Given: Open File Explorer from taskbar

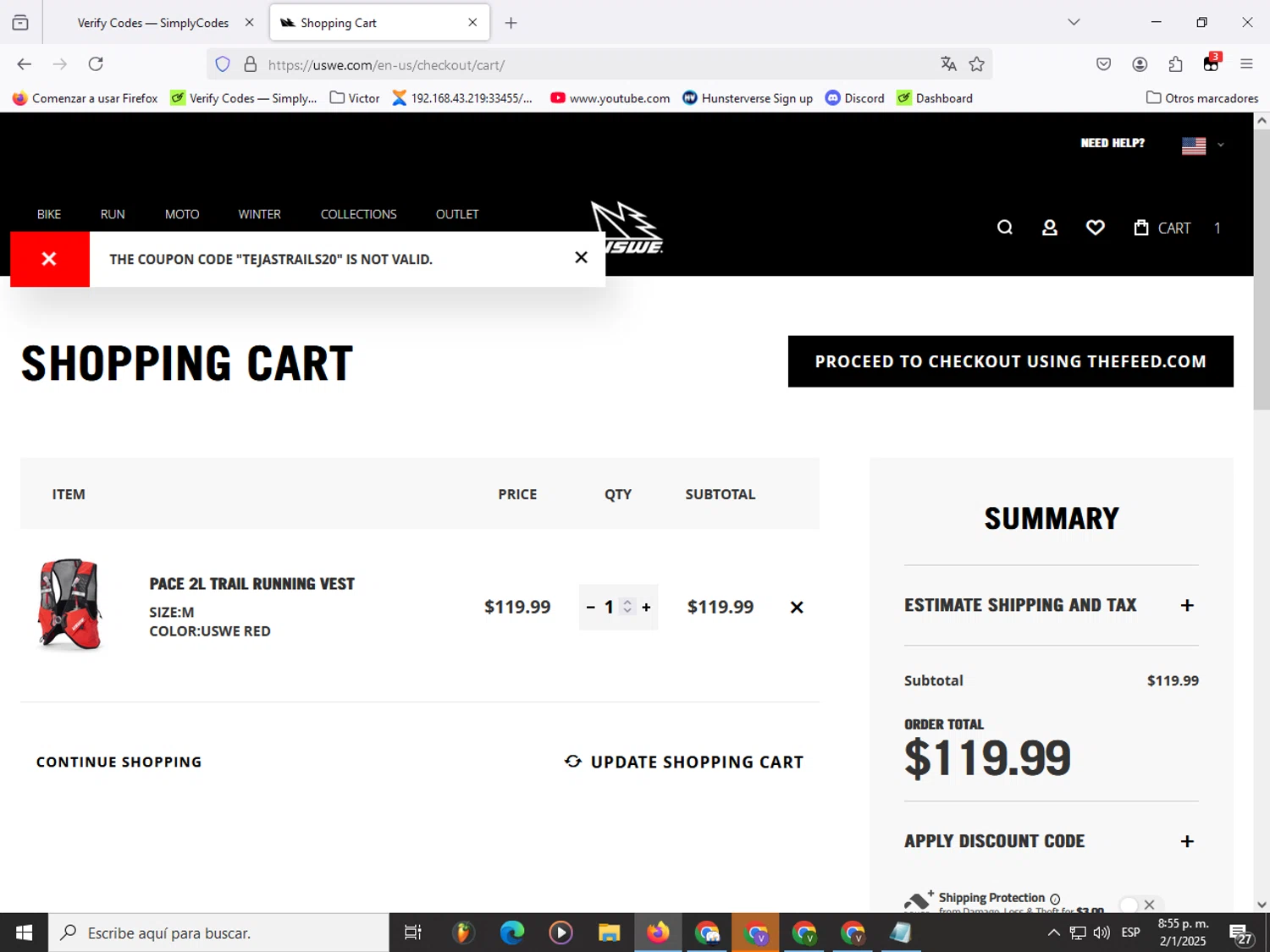Looking at the screenshot, I should (x=609, y=933).
